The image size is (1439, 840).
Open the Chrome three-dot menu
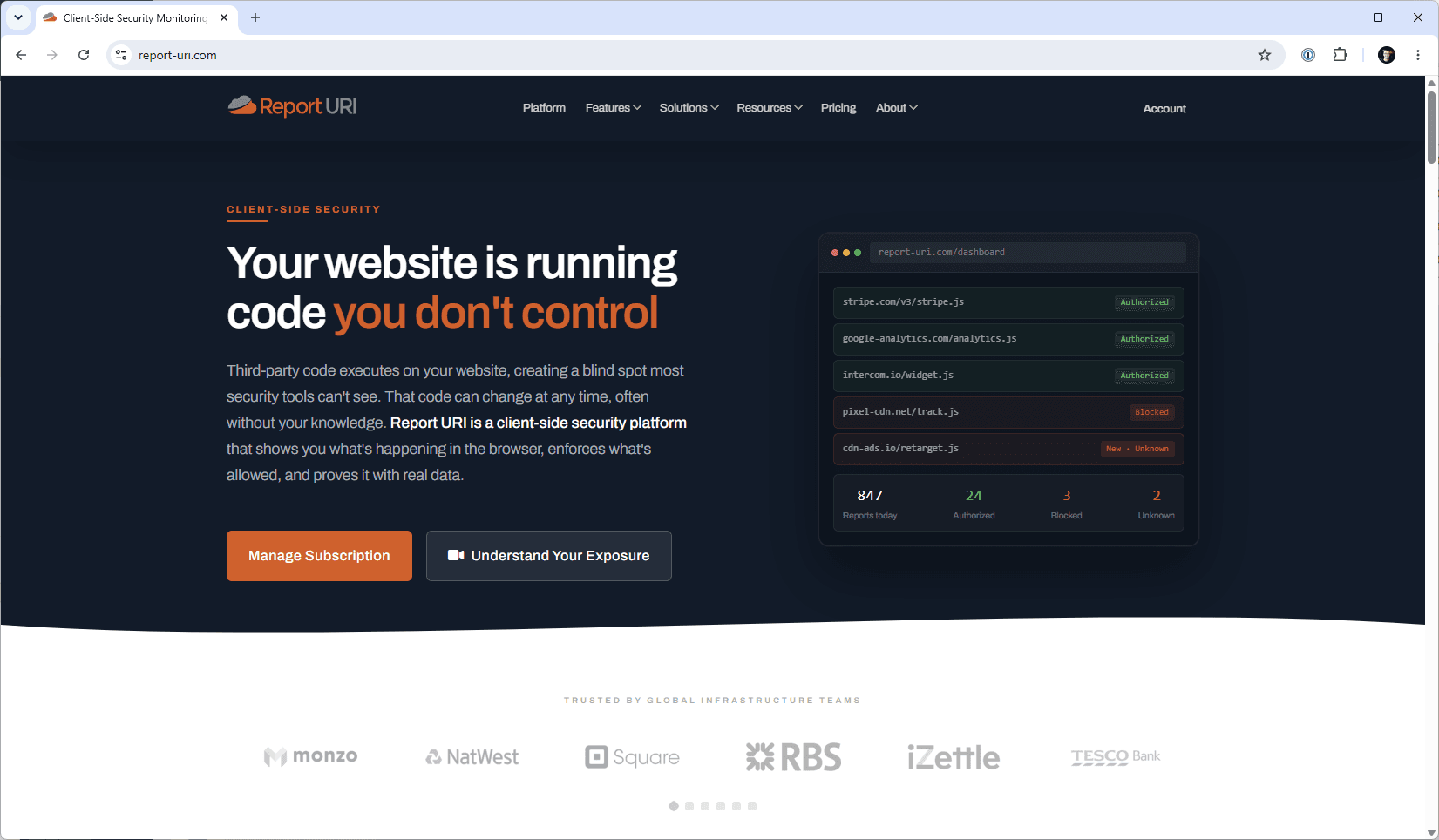click(1418, 55)
